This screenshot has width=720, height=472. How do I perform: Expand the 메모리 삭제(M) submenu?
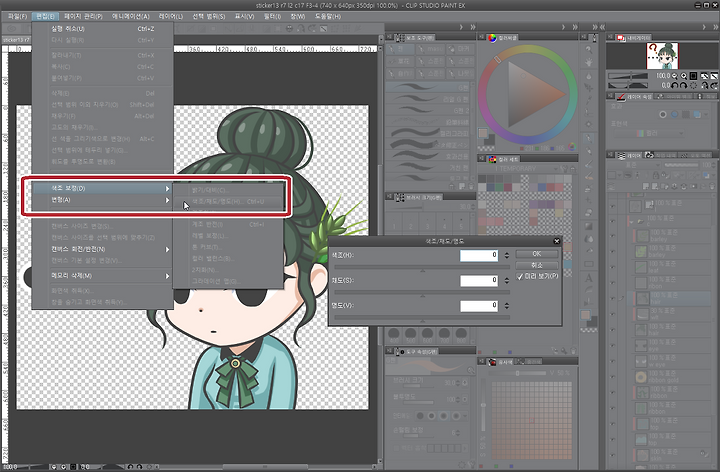tap(103, 276)
